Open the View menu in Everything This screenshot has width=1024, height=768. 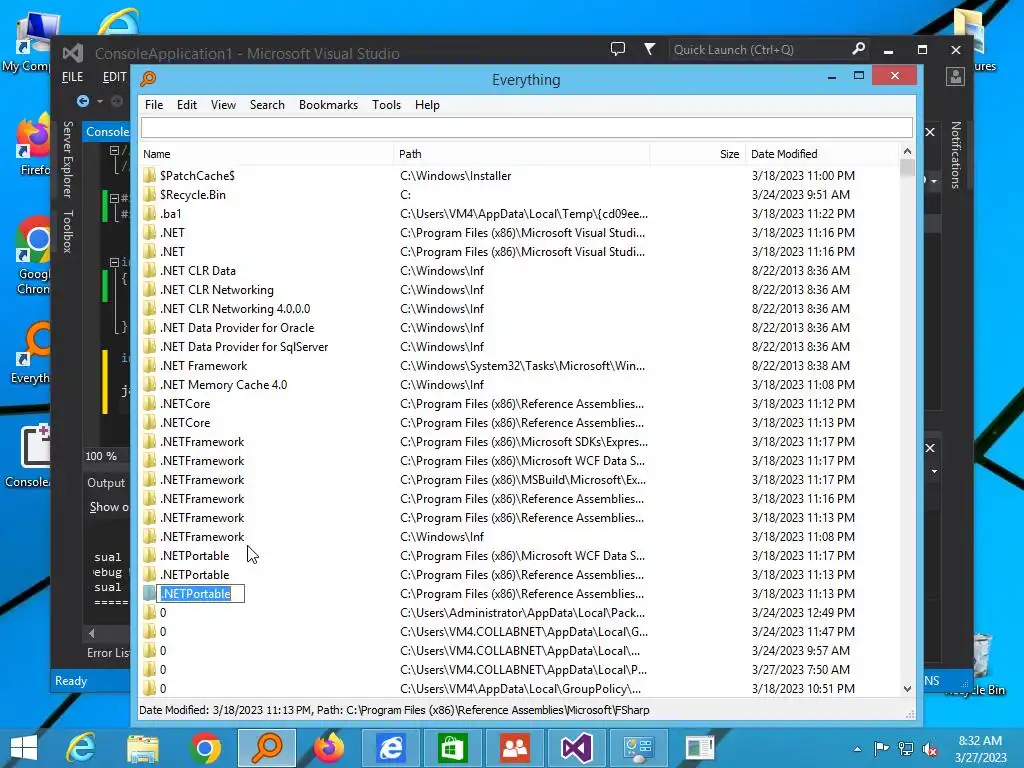coord(223,104)
